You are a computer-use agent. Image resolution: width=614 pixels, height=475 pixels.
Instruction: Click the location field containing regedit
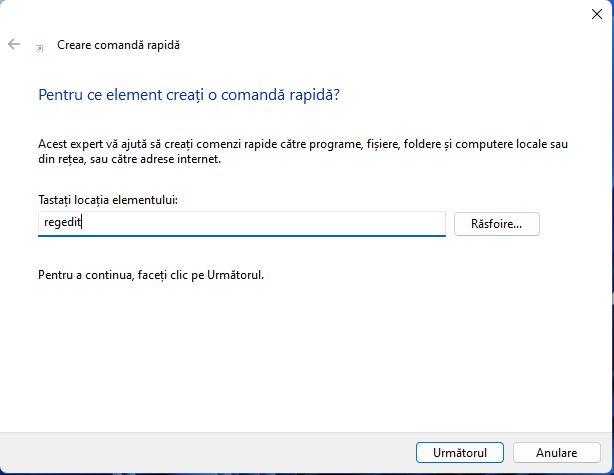point(242,224)
